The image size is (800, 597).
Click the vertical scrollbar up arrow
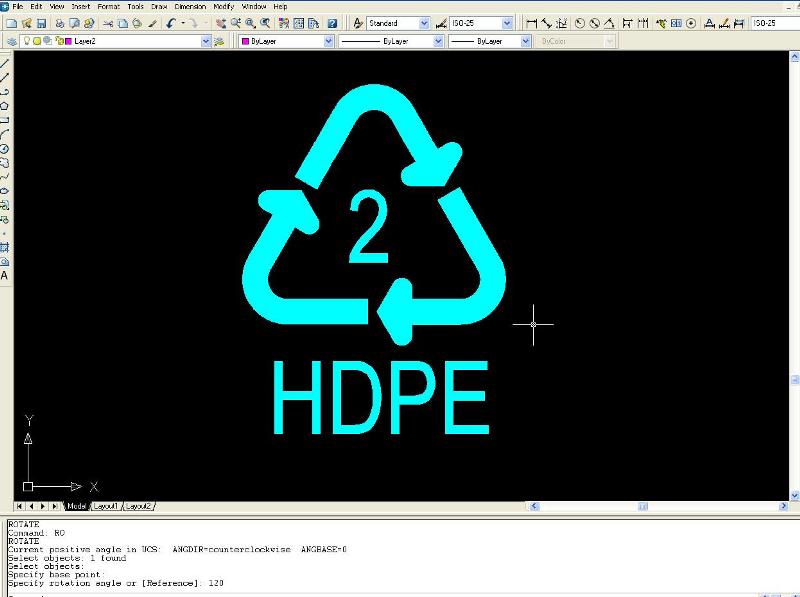[794, 57]
